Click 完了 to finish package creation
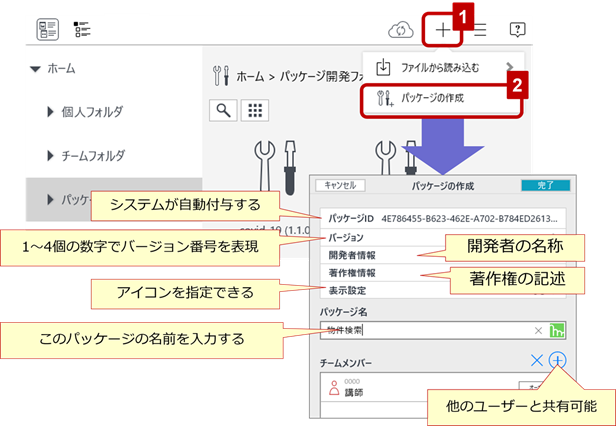This screenshot has height=426, width=616. point(545,185)
